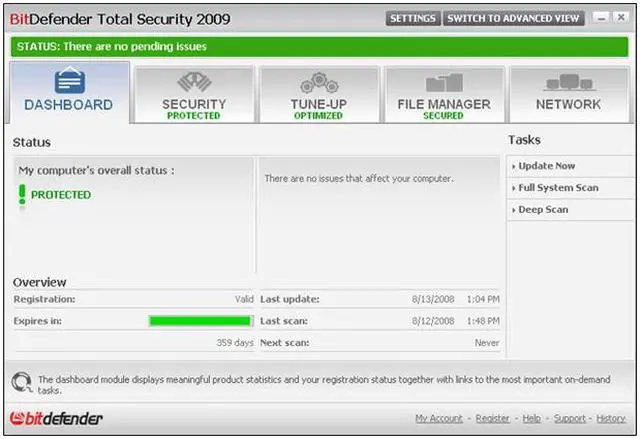
Task: Open the My Account link
Action: 439,418
